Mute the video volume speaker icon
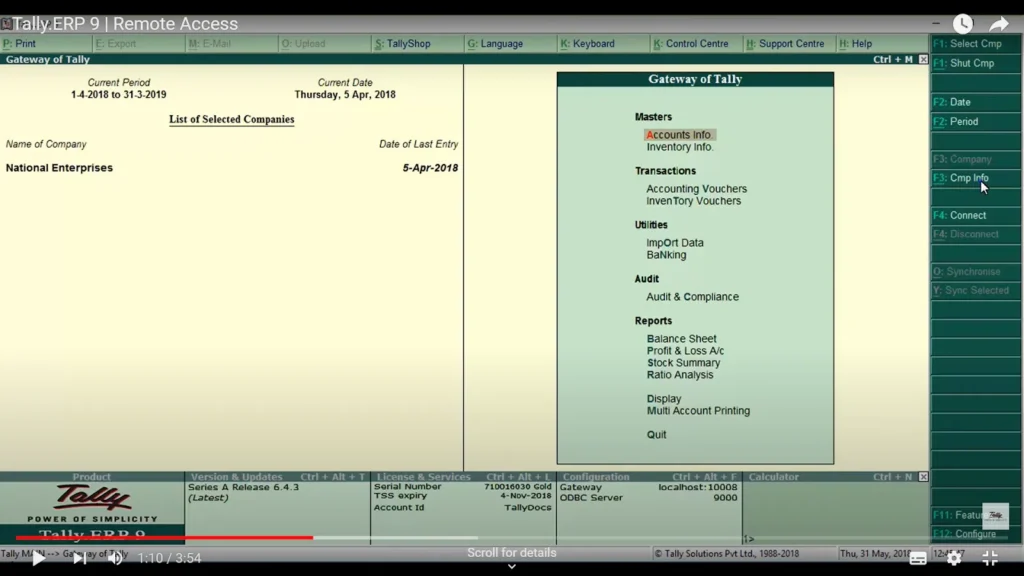The image size is (1024, 576). (116, 558)
